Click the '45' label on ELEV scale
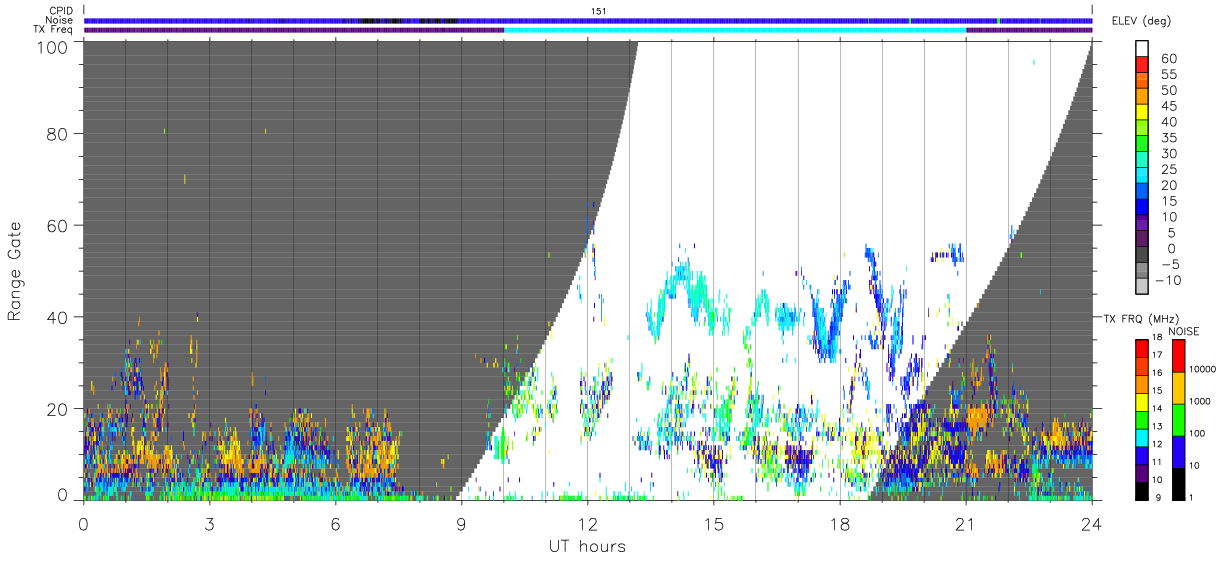Image resolution: width=1228 pixels, height=567 pixels. [x=1167, y=106]
